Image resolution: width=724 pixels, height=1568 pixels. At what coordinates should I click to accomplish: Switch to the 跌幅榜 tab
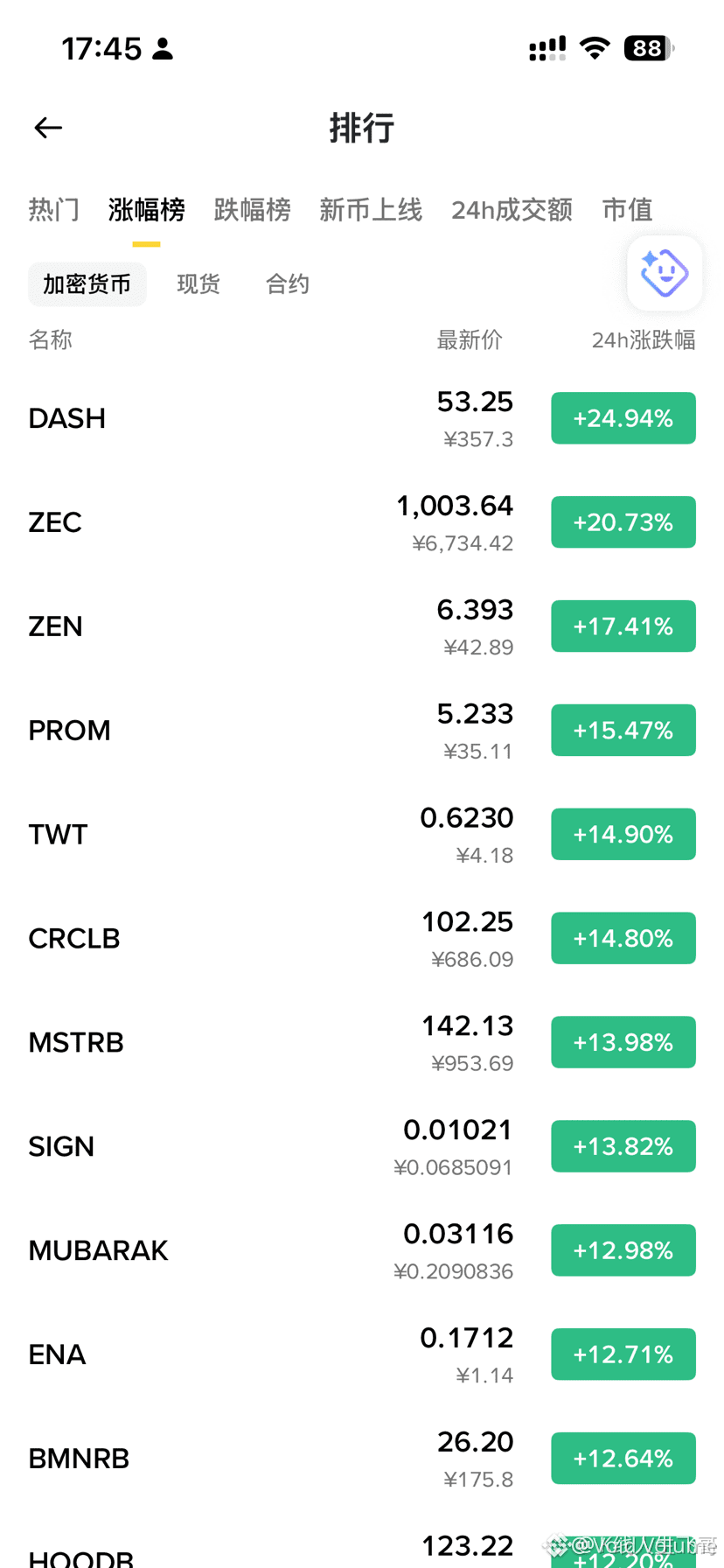[x=252, y=210]
